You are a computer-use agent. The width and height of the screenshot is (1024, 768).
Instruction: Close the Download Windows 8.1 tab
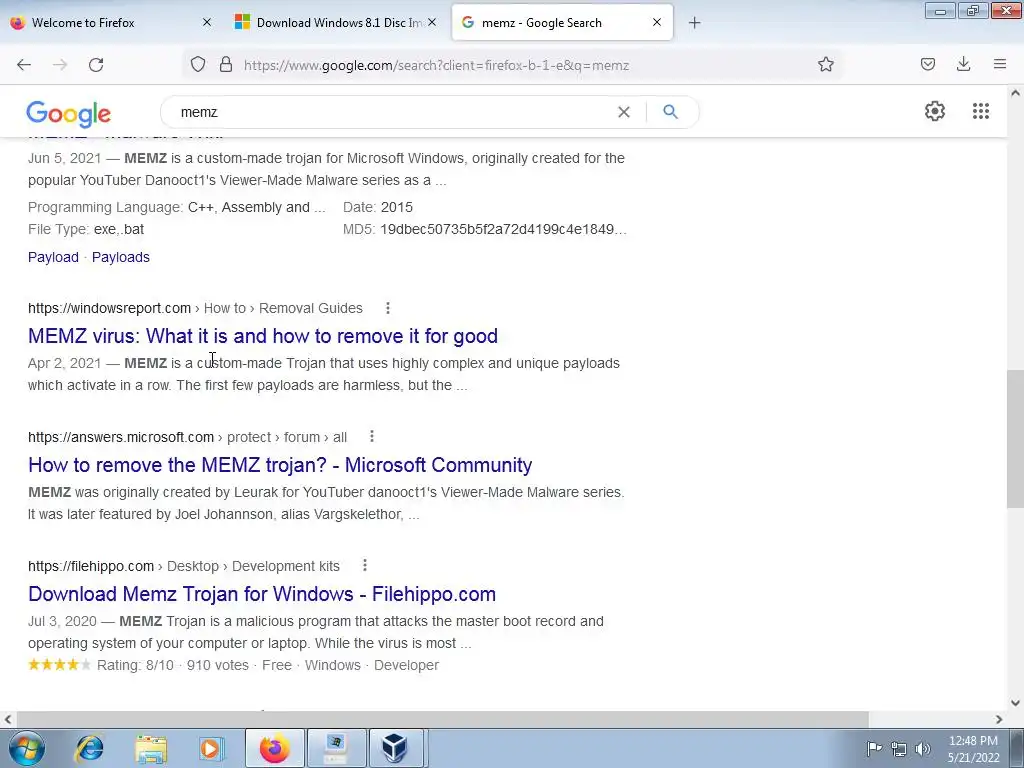(432, 23)
